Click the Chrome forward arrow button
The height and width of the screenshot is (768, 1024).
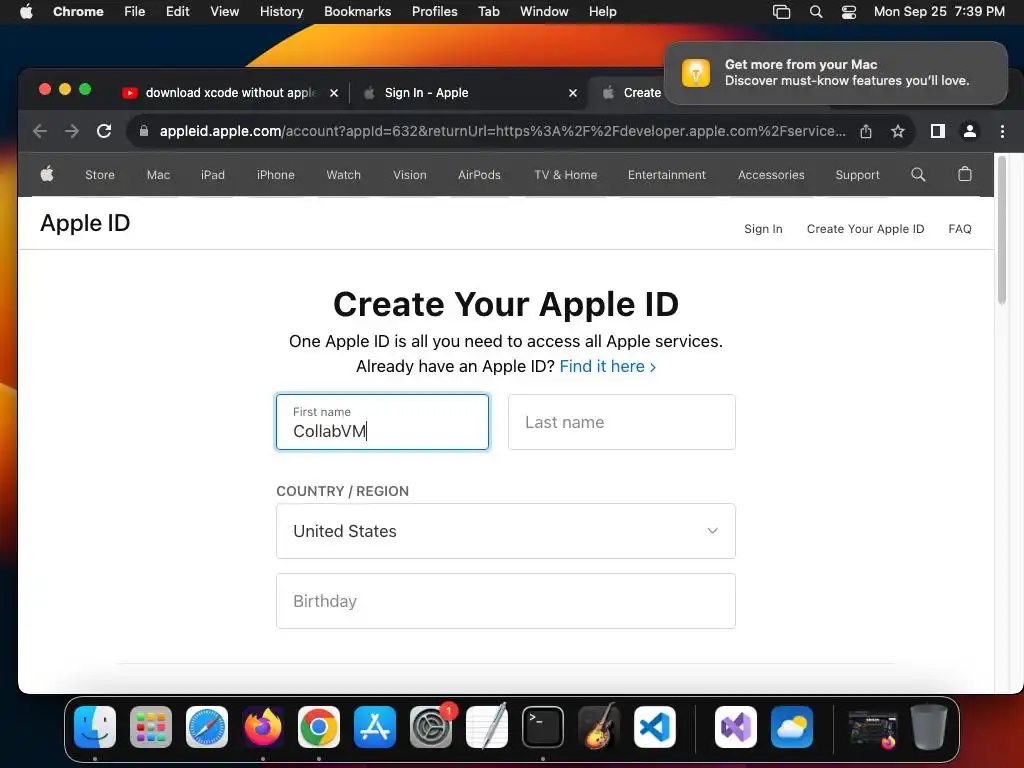72,131
